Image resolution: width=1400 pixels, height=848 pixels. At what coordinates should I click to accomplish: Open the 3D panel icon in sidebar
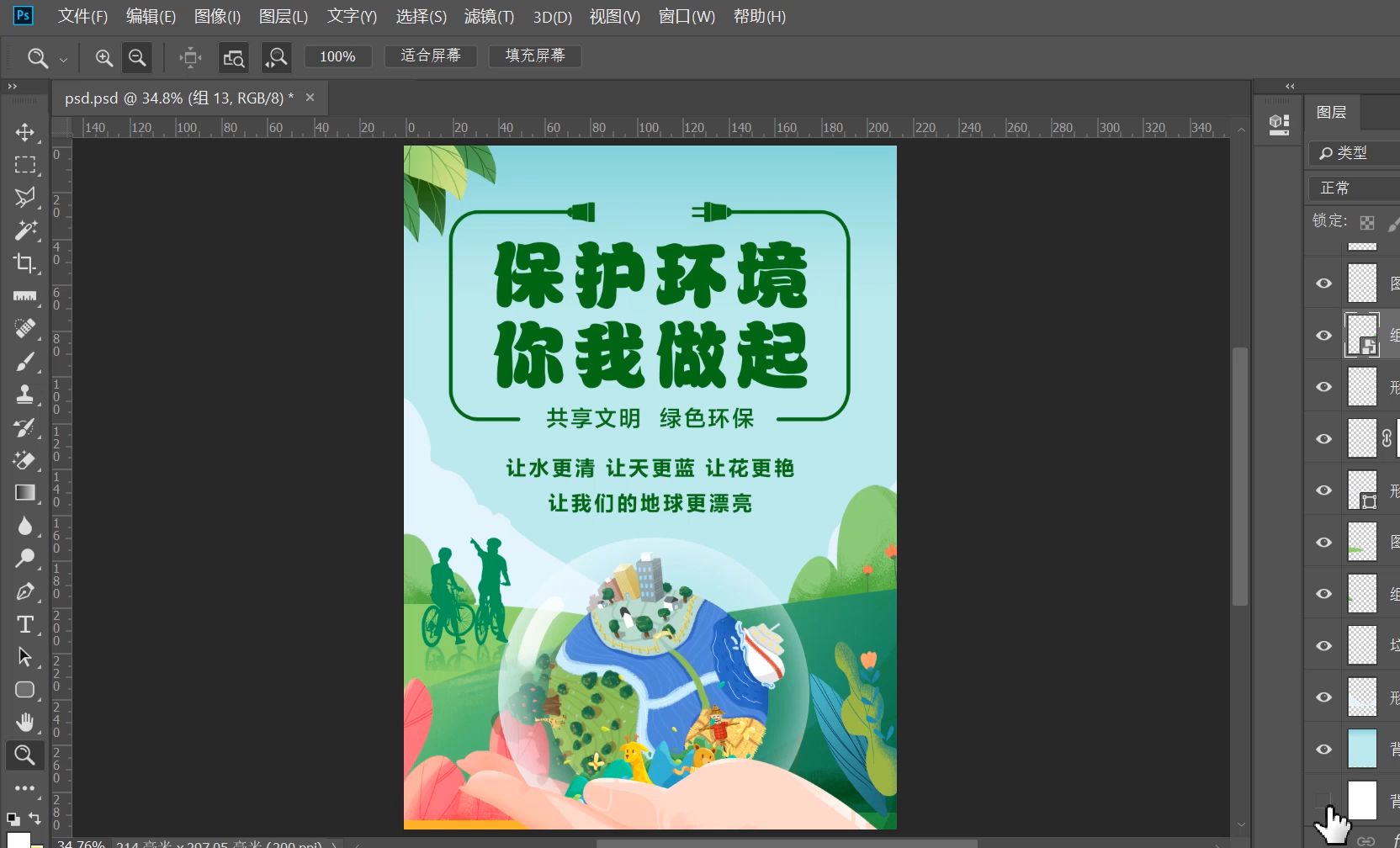(1278, 124)
